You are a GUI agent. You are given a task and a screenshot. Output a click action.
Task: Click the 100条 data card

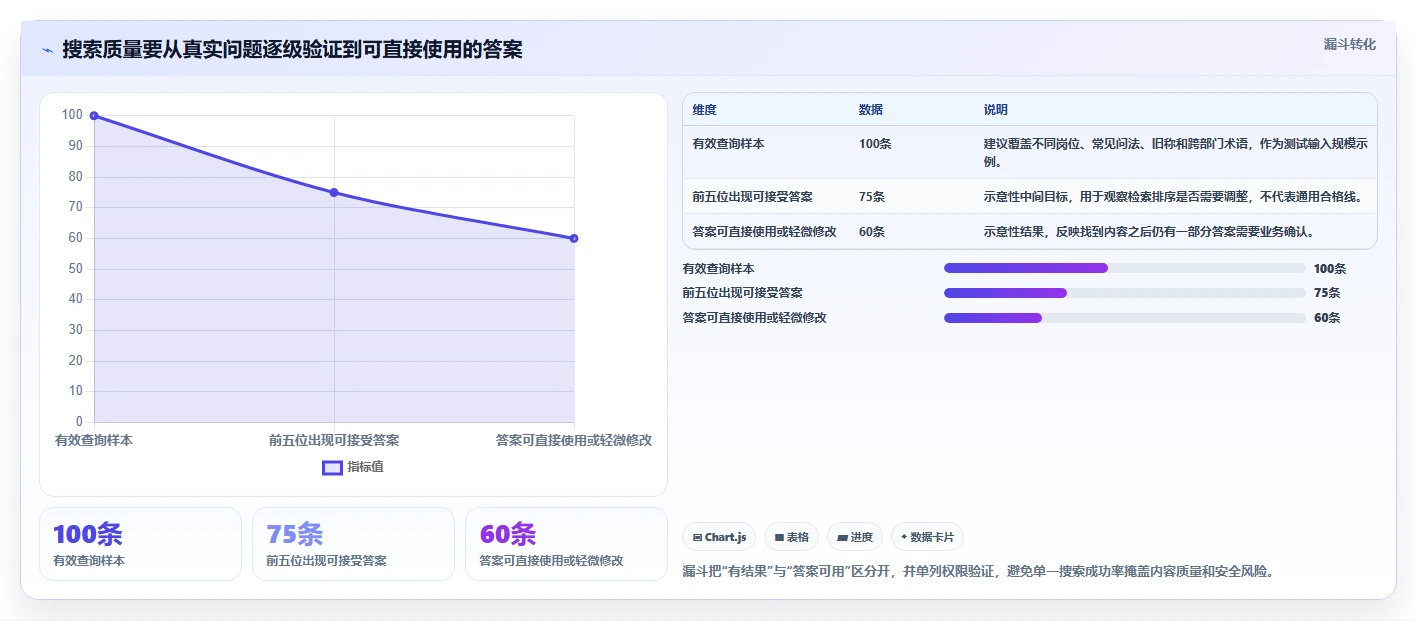[x=140, y=544]
